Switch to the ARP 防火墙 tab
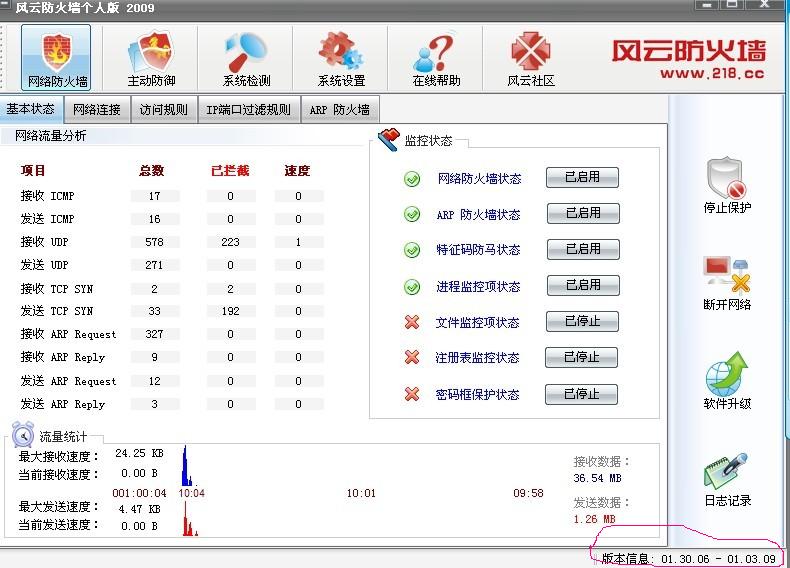The image size is (790, 568). tap(340, 109)
